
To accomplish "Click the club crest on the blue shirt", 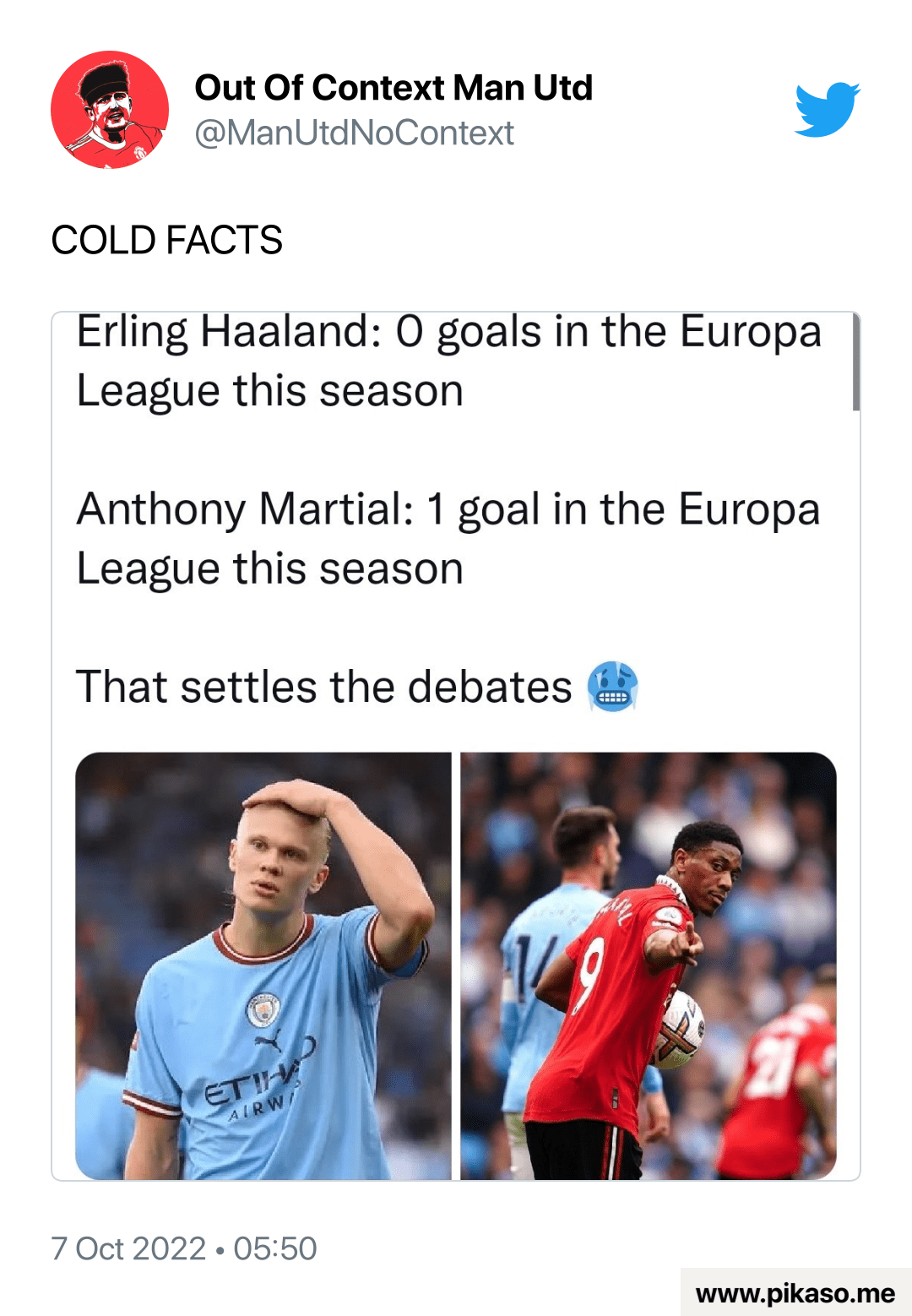I will [263, 1010].
